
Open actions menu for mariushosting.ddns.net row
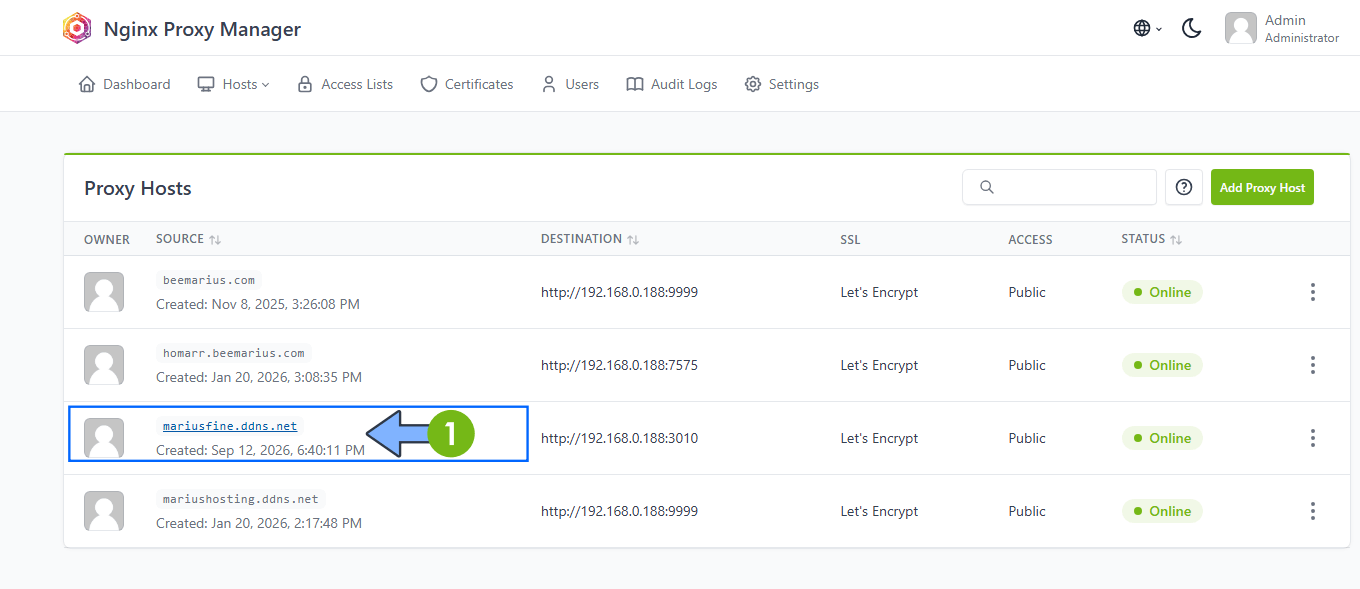tap(1312, 511)
